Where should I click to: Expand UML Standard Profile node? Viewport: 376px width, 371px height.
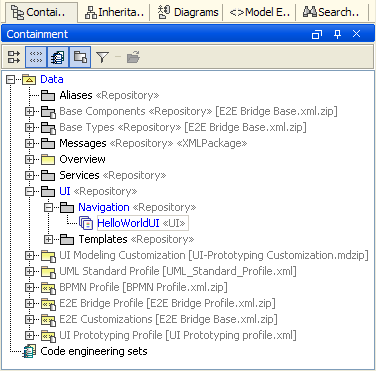pyautogui.click(x=30, y=271)
